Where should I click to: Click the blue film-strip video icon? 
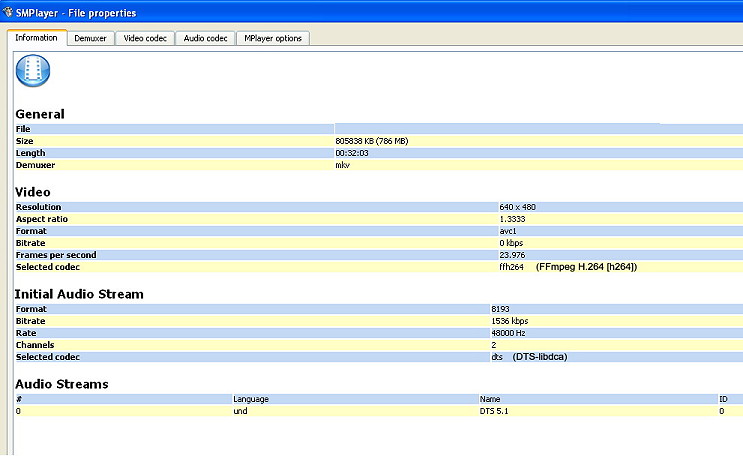click(33, 71)
